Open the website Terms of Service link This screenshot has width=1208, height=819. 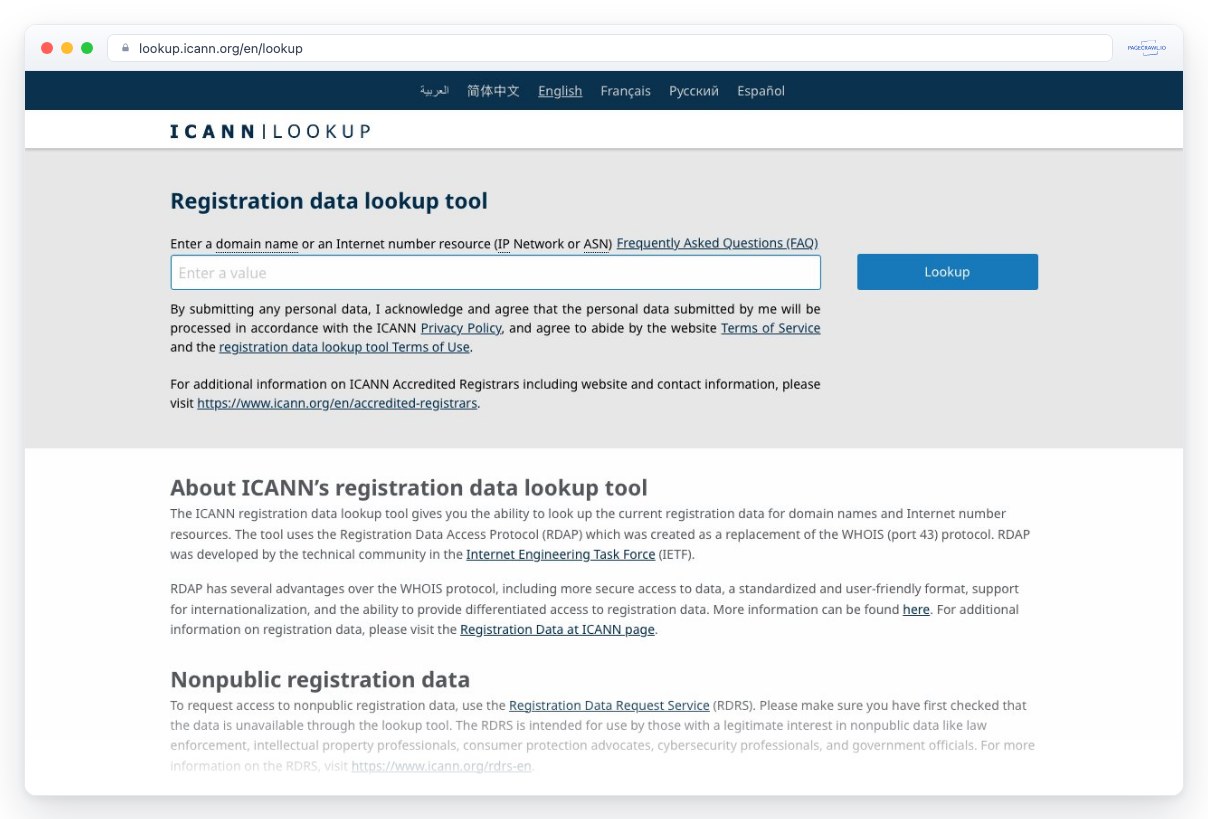(x=770, y=328)
